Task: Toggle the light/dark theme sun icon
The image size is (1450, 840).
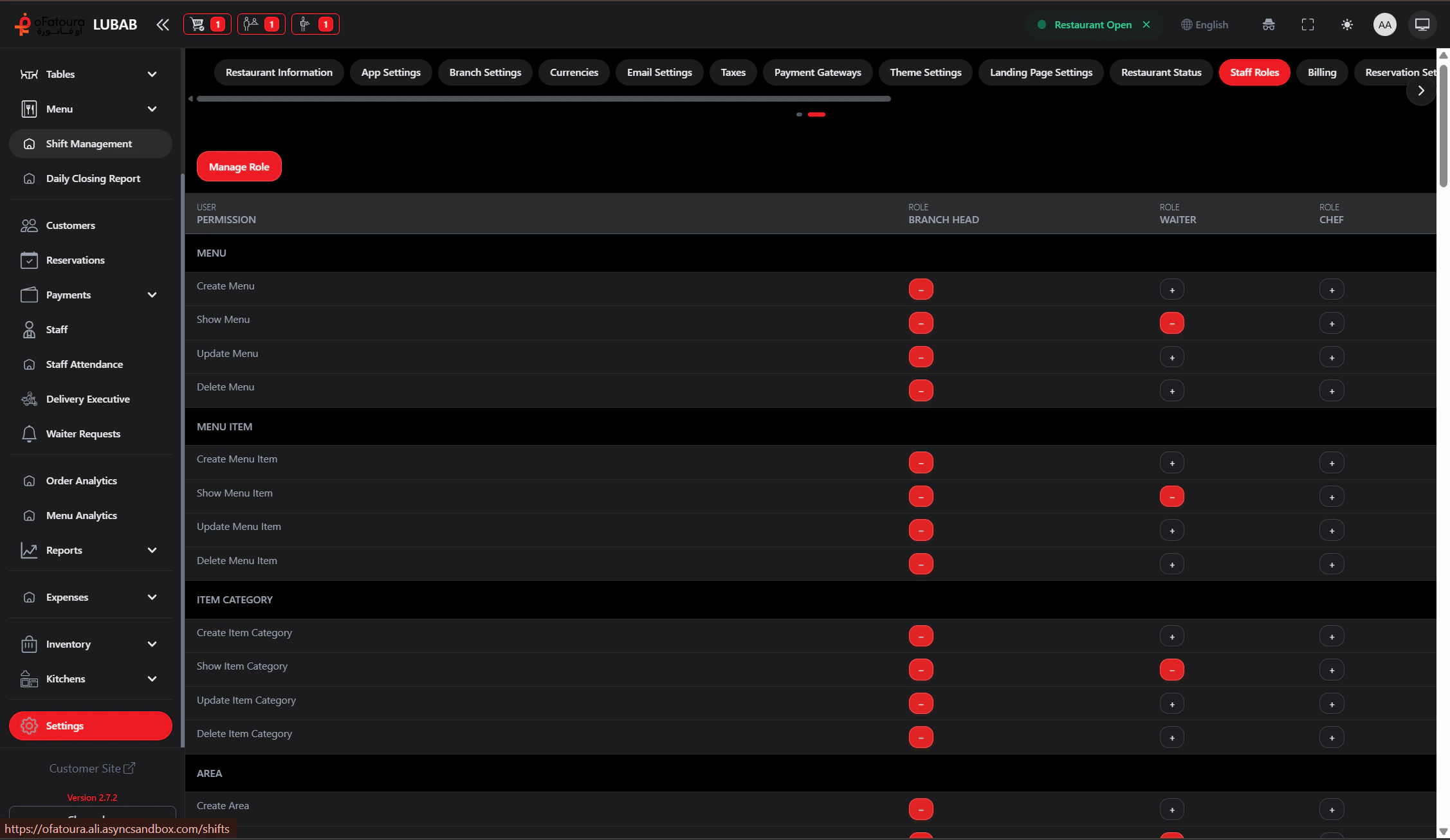Action: tap(1347, 24)
